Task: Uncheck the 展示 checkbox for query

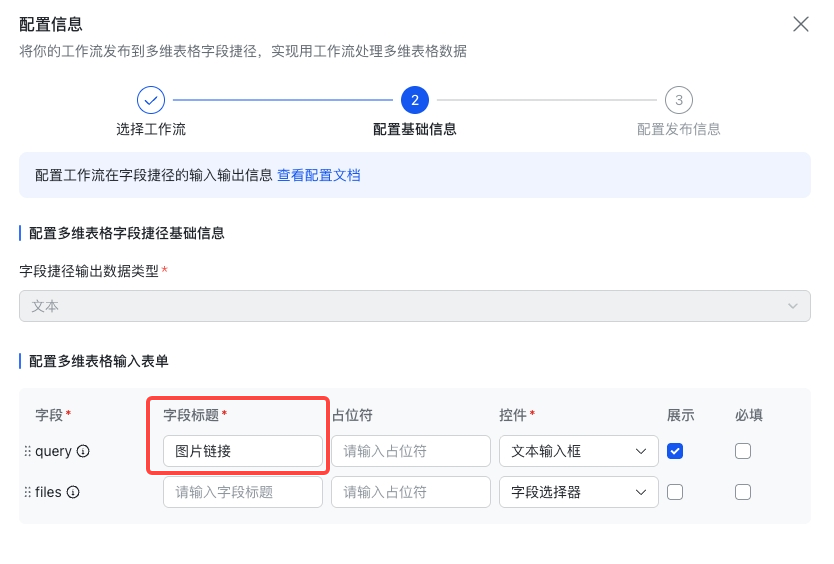Action: [675, 451]
